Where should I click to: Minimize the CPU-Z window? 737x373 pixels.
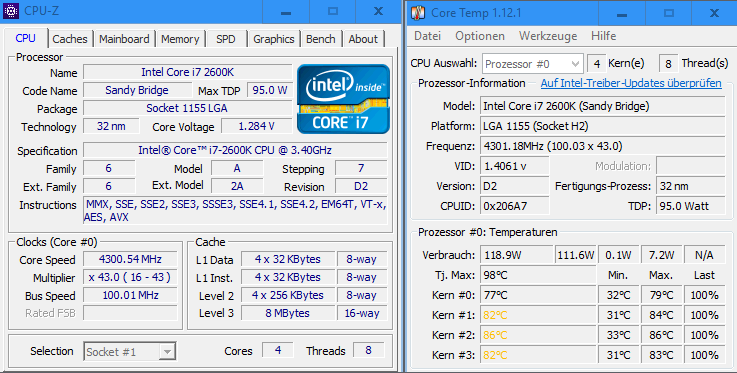coord(286,12)
